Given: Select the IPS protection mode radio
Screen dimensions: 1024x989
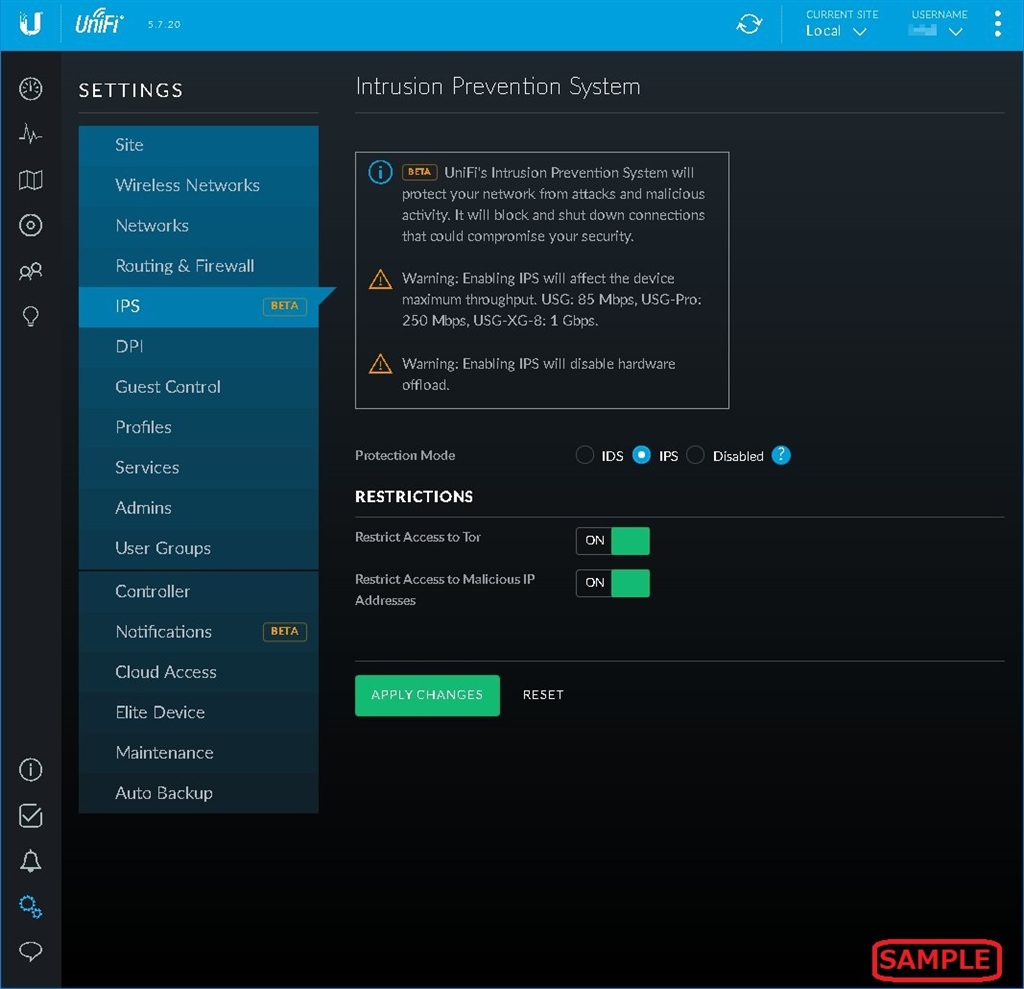Looking at the screenshot, I should (x=641, y=455).
